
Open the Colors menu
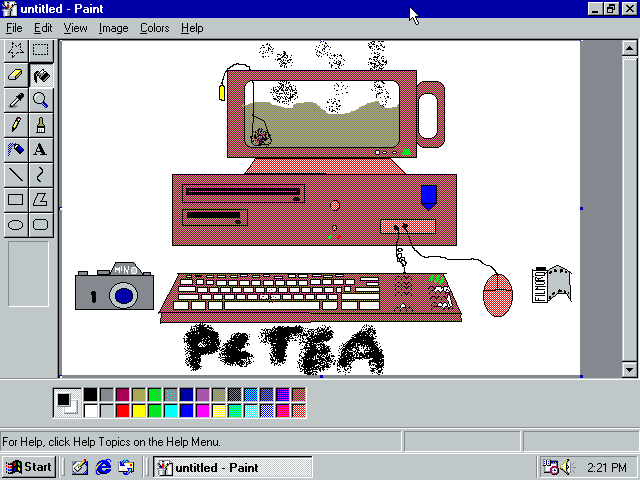coord(155,28)
